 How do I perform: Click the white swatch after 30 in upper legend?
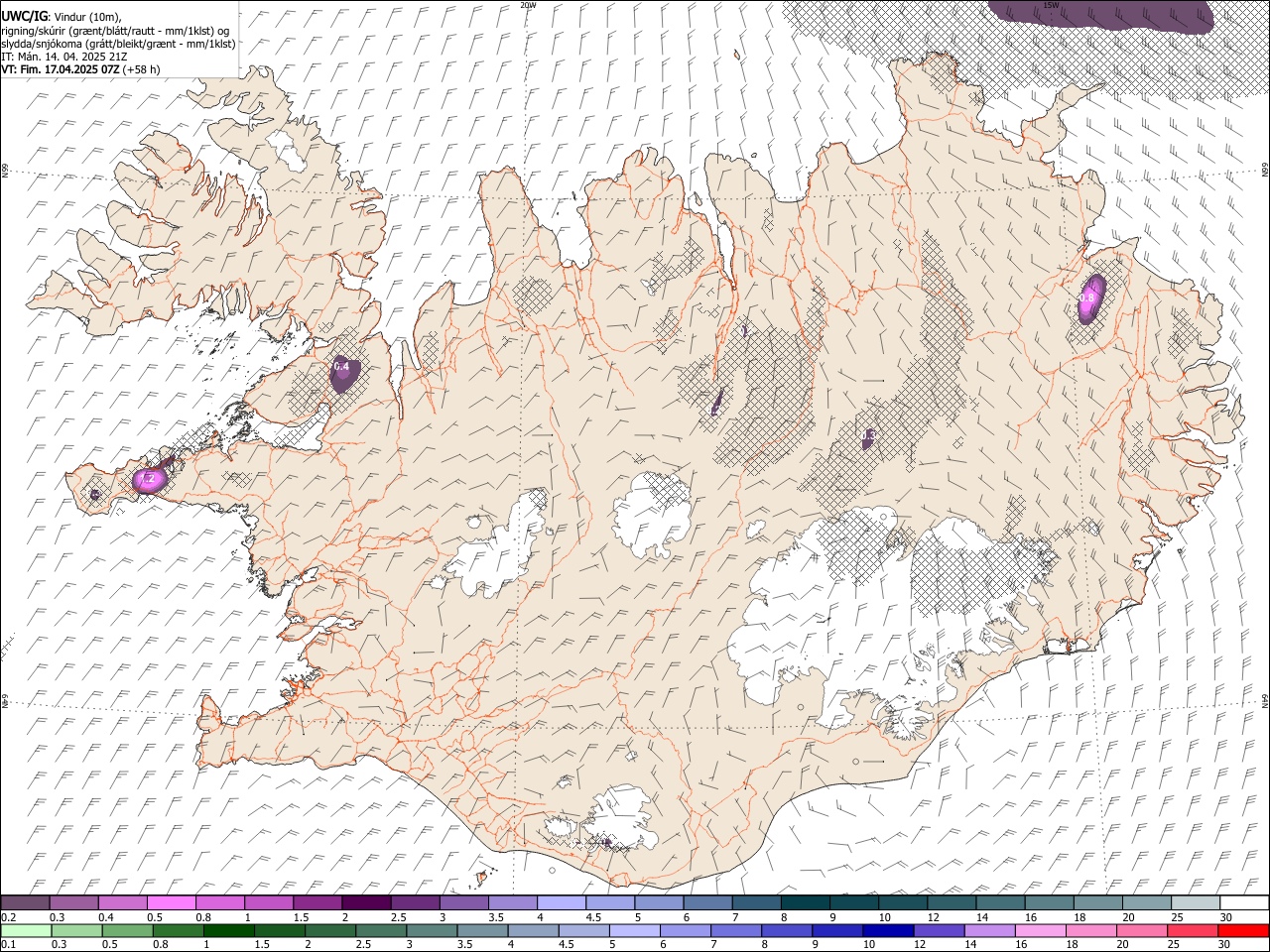pos(1243,902)
